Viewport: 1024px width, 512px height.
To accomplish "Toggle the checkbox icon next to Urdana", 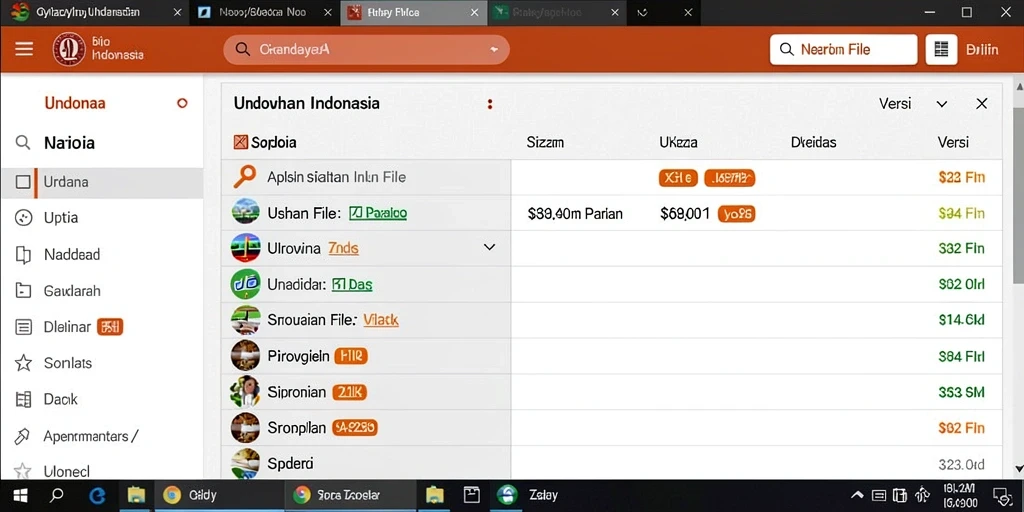I will coord(23,182).
